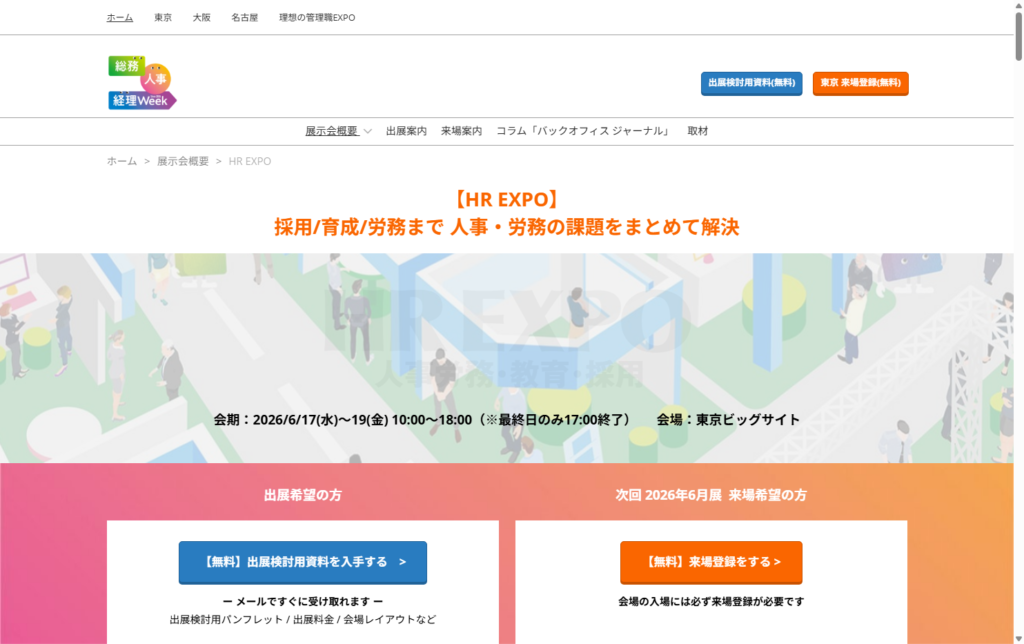Open コラム「バックオフィス ジャーナル」 page
The height and width of the screenshot is (644, 1024).
[x=584, y=131]
